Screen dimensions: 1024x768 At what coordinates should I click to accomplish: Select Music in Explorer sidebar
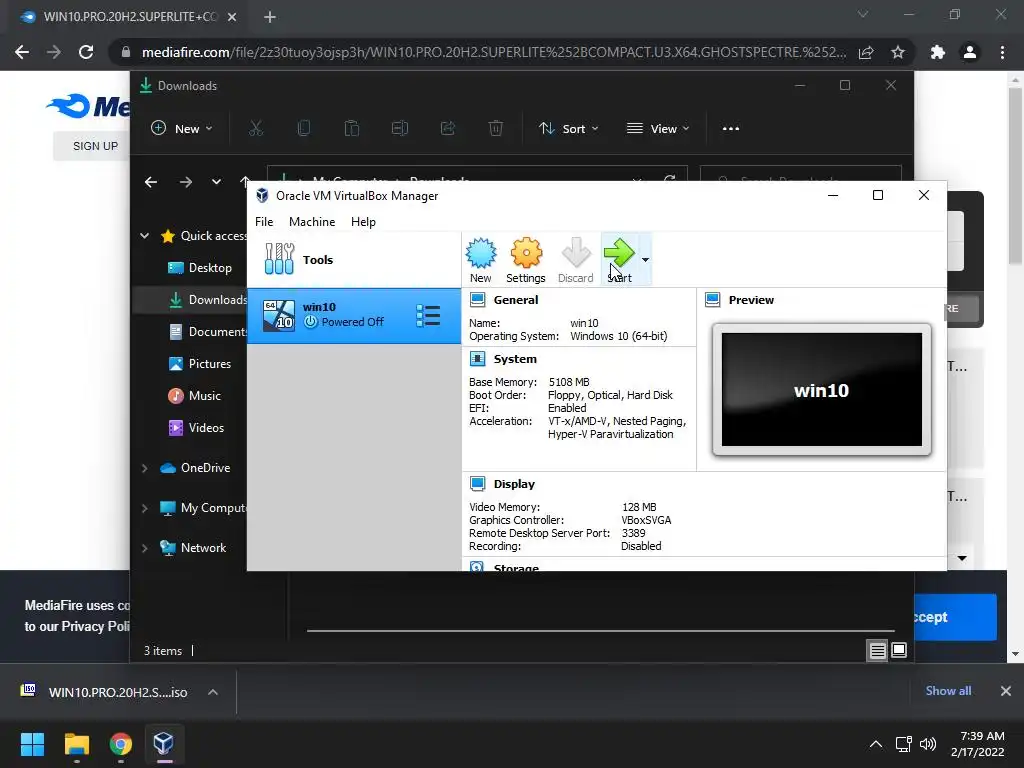[x=195, y=396]
